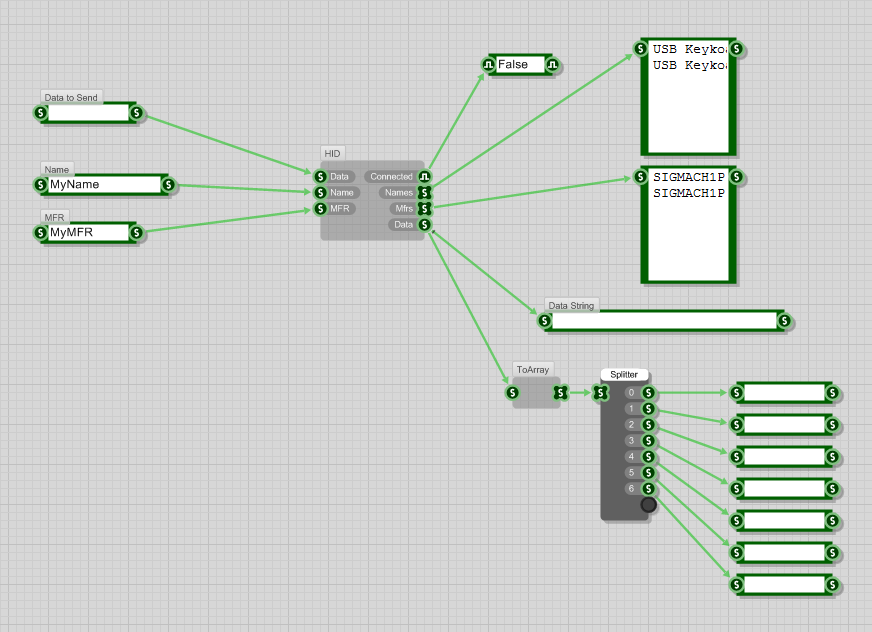The width and height of the screenshot is (872, 632).
Task: Click the ToArray node header
Action: (533, 369)
